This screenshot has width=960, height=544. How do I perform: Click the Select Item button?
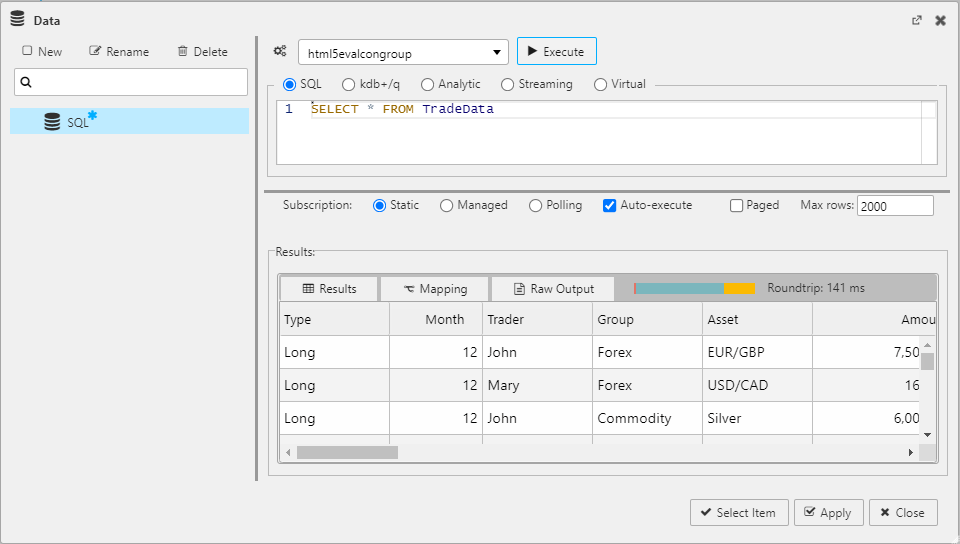click(x=739, y=512)
